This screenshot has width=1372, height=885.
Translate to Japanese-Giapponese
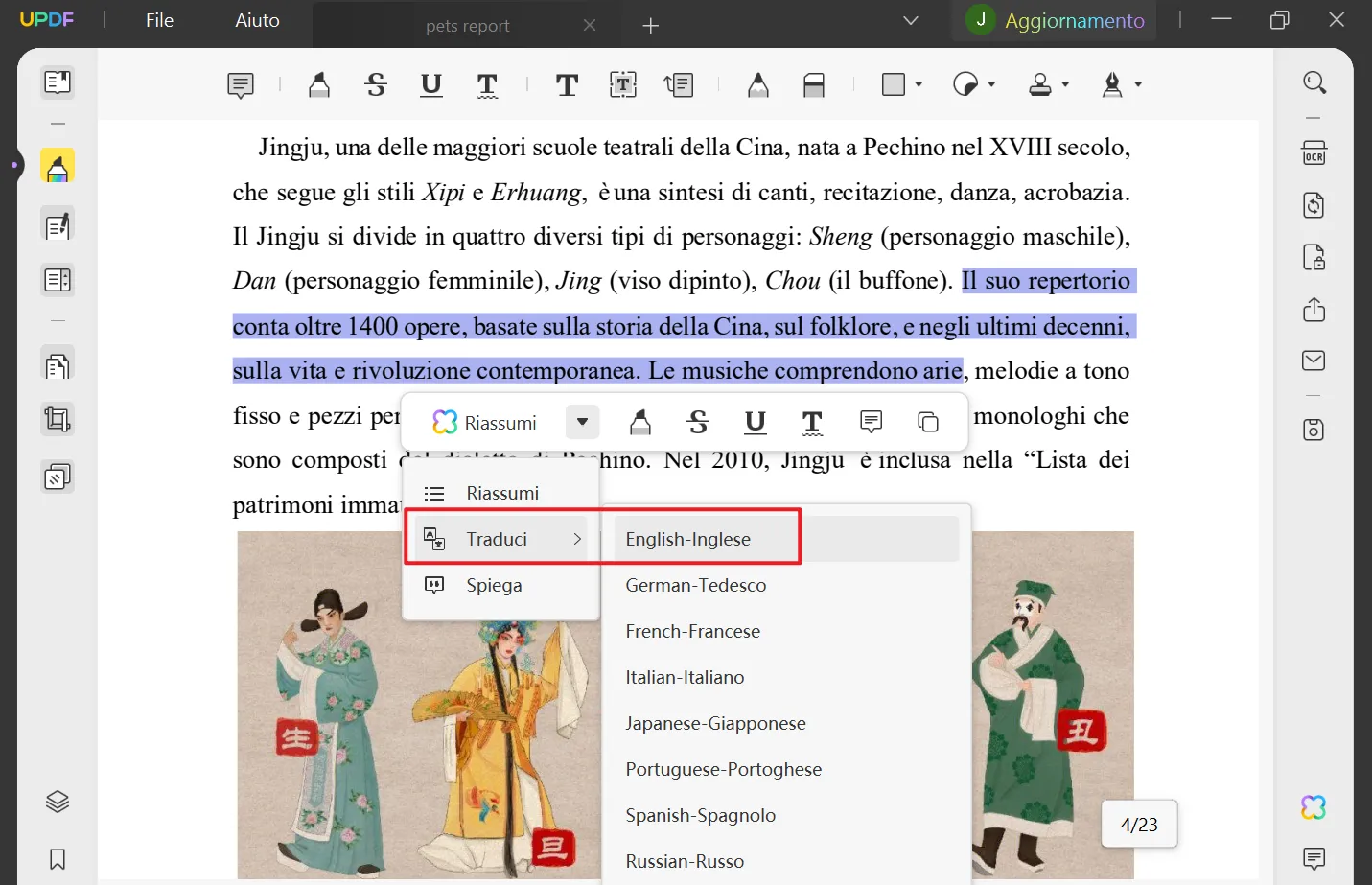tap(786, 723)
